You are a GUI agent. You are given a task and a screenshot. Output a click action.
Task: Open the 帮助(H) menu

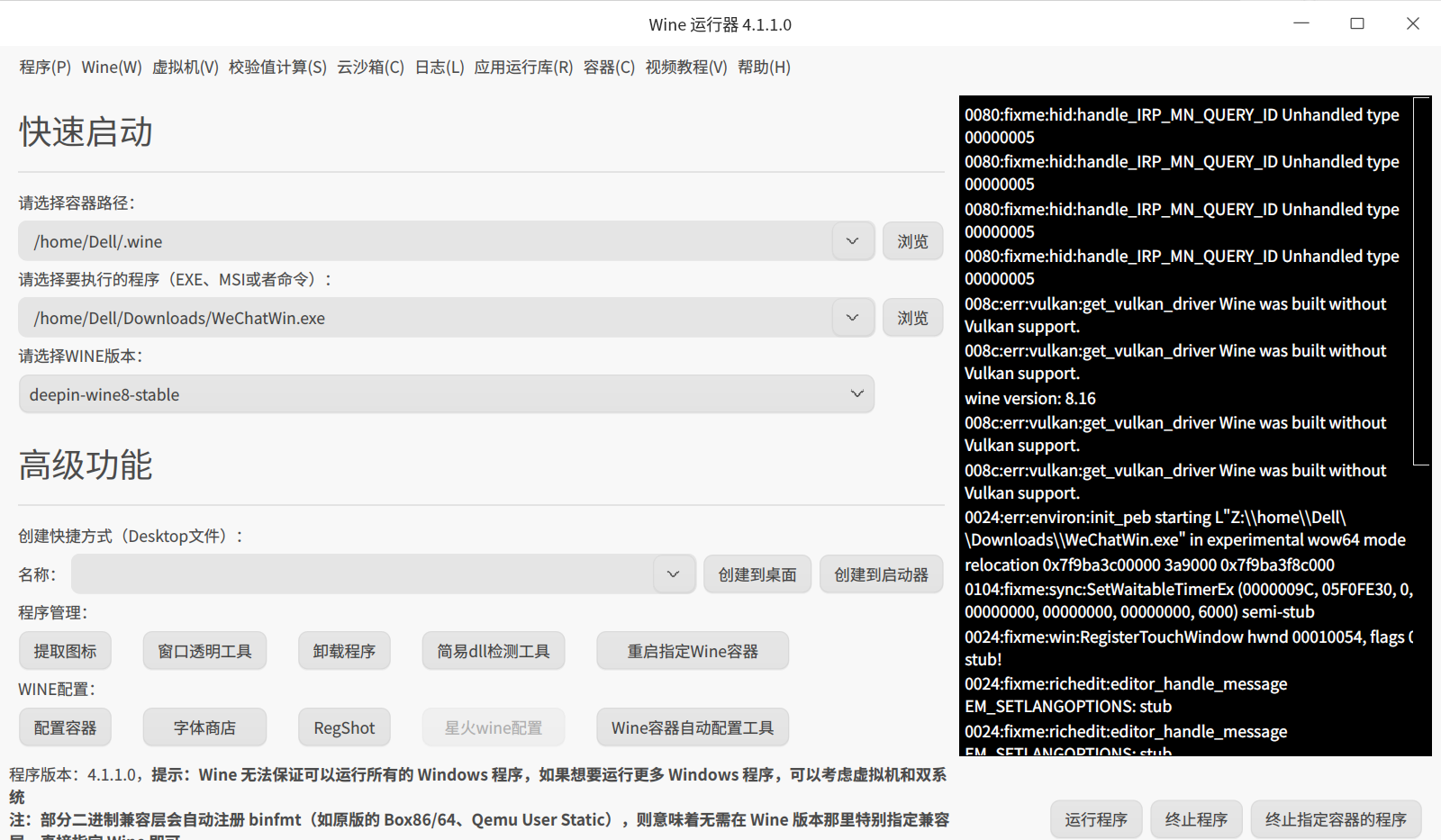764,68
